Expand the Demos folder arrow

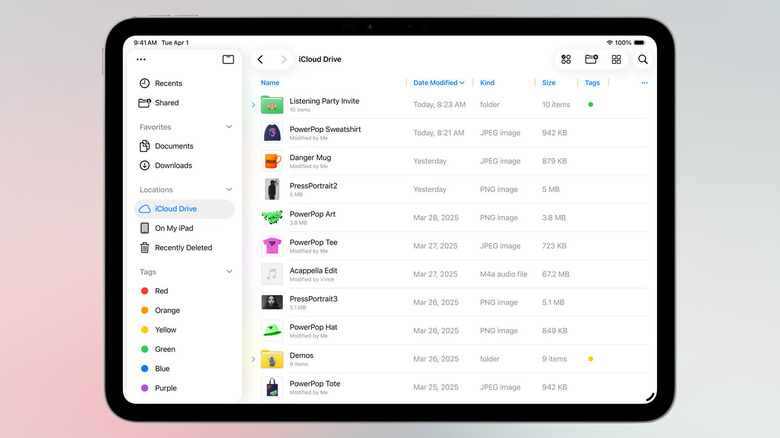(x=253, y=359)
